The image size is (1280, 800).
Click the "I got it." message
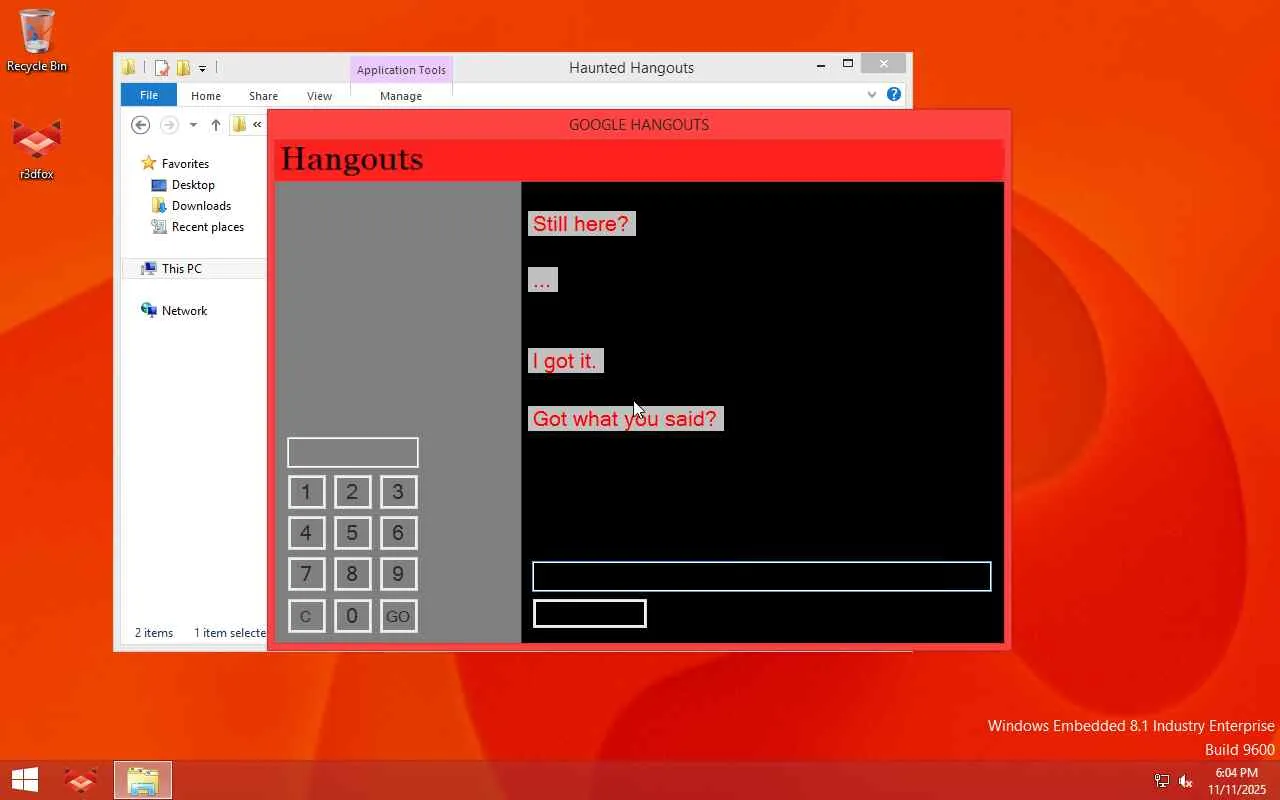565,361
